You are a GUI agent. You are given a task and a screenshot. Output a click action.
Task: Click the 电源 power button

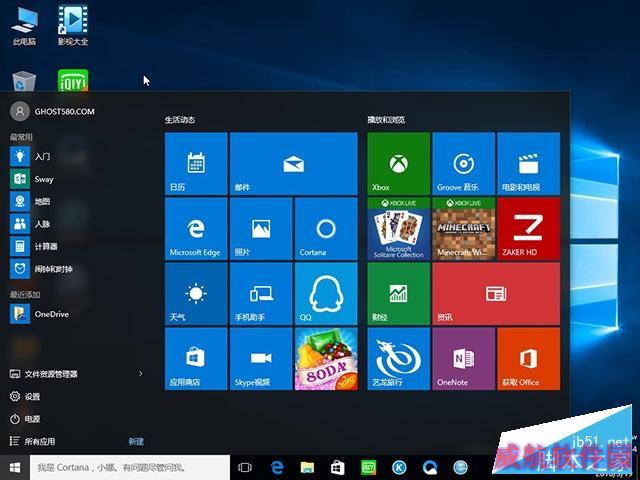coord(24,419)
